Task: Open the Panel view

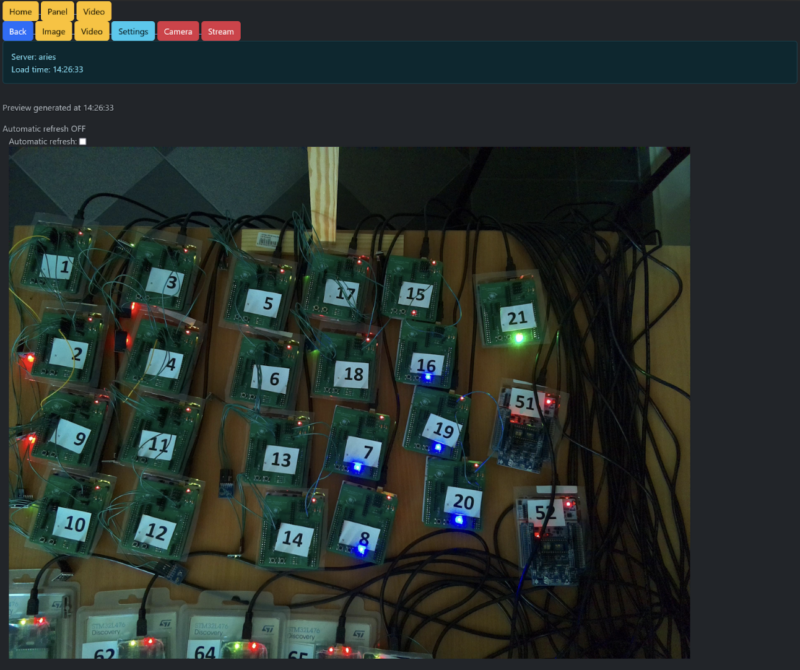Action: point(55,11)
